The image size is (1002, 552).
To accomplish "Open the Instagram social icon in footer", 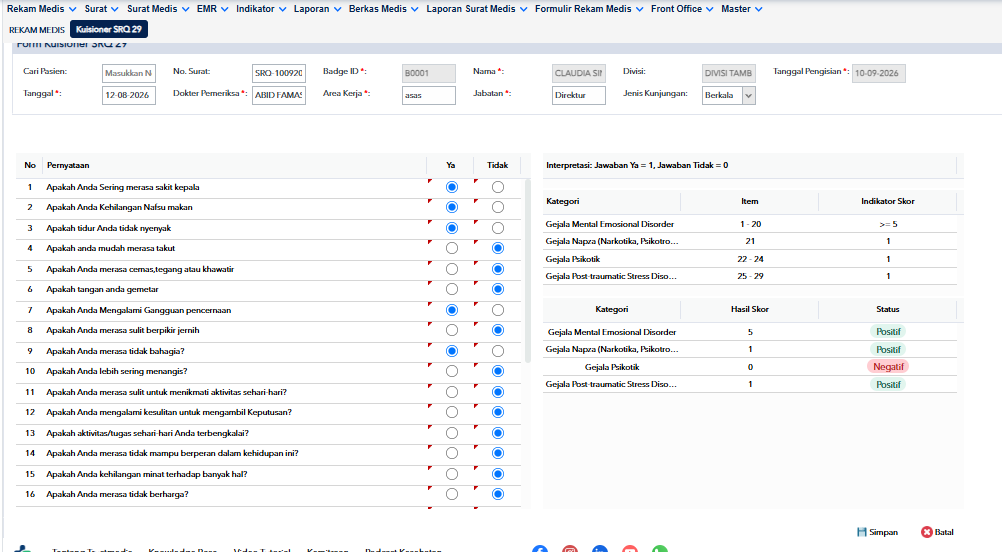I will 570,549.
